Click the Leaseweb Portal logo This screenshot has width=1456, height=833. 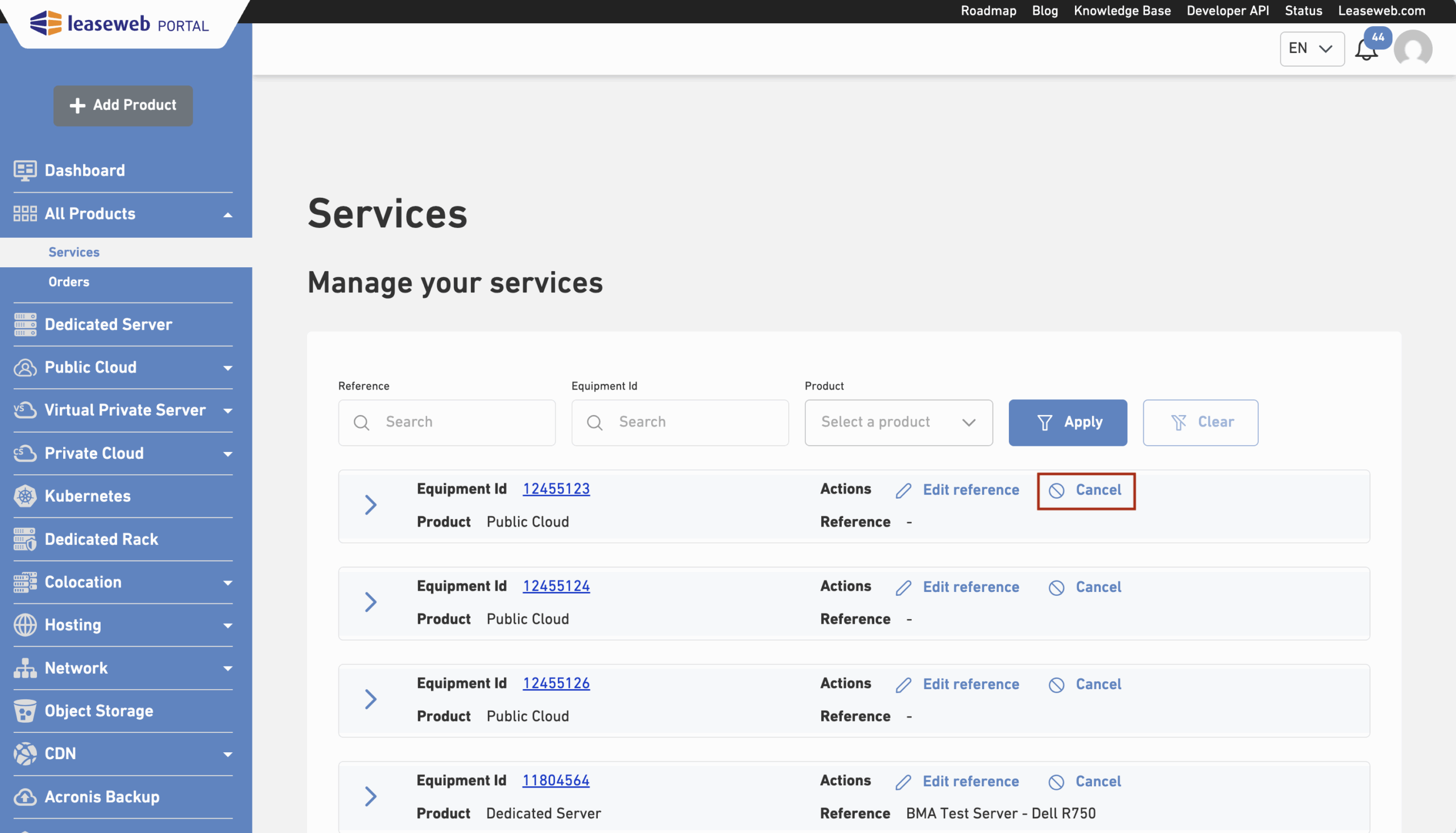click(119, 23)
